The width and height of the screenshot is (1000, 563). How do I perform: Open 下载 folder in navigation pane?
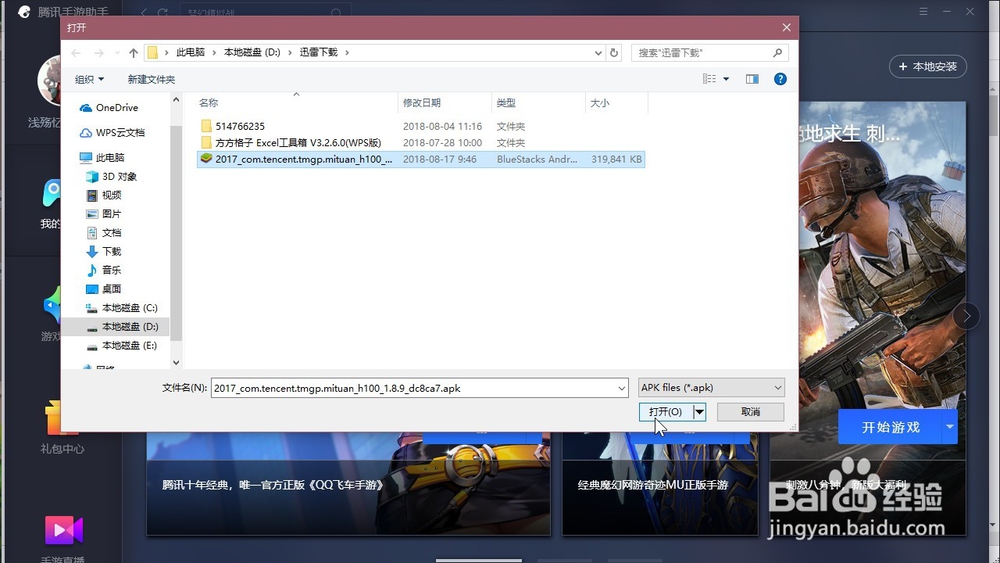pyautogui.click(x=104, y=251)
